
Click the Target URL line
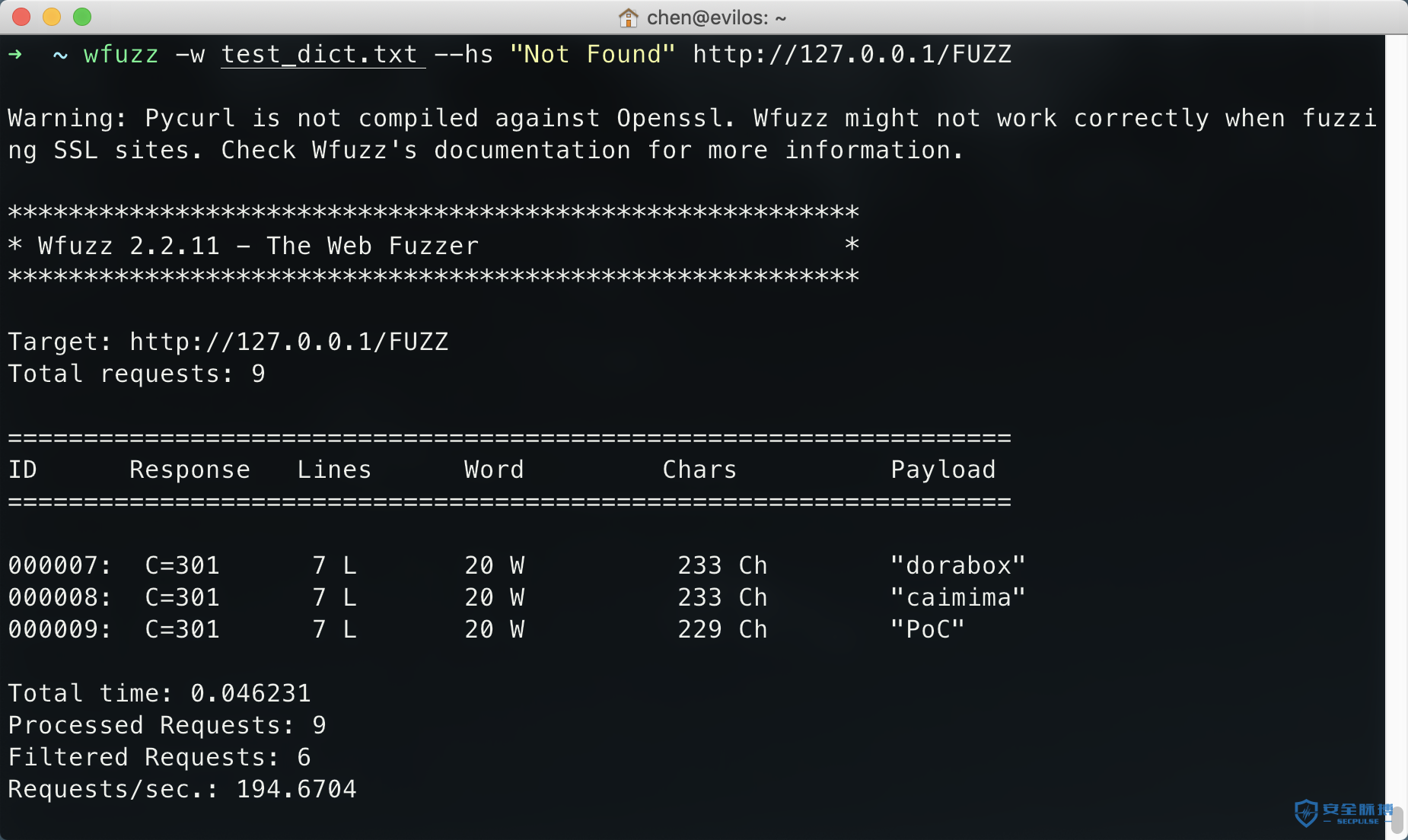click(x=228, y=342)
